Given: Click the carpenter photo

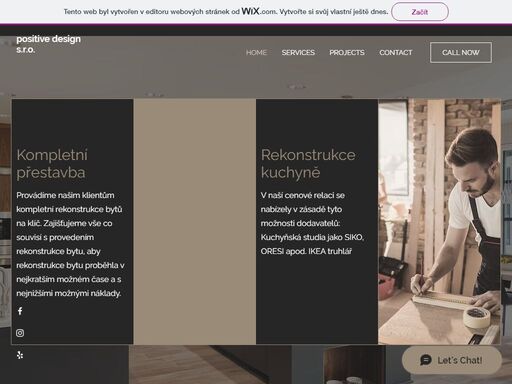Looking at the screenshot, I should click(439, 221).
